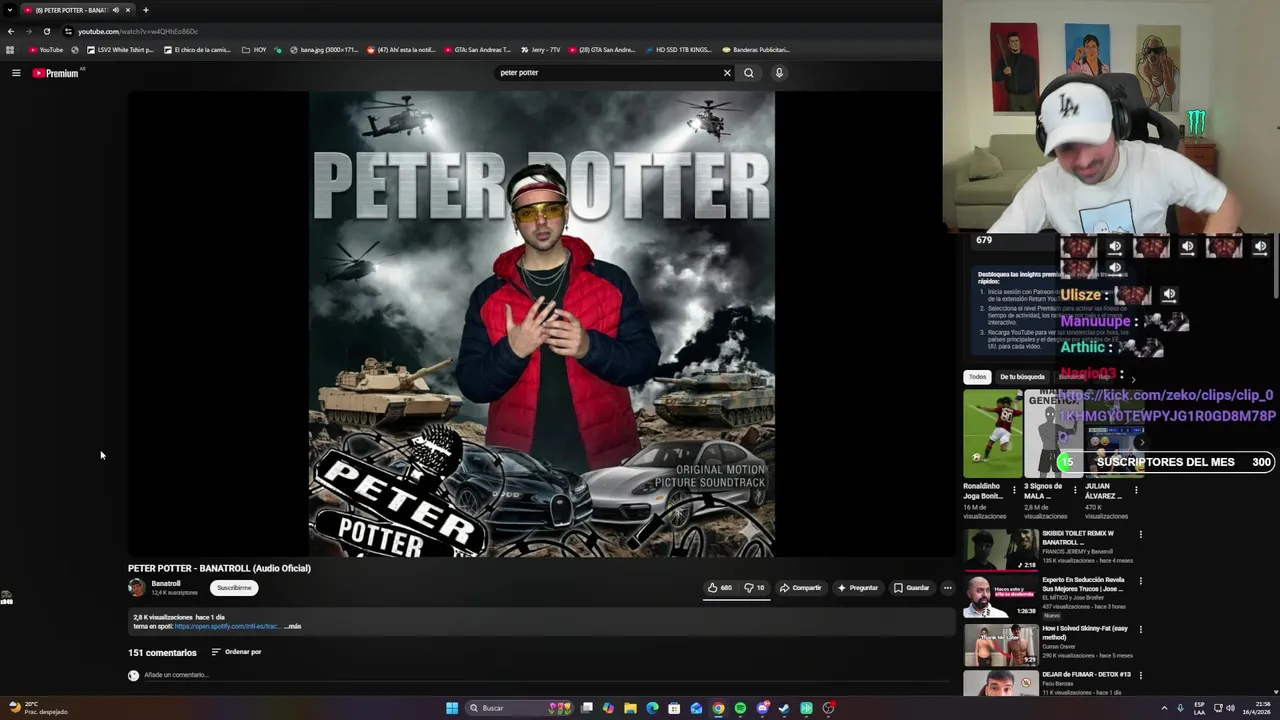Image resolution: width=1280 pixels, height=720 pixels.
Task: Open 'LSV2 White Tshirt' bookmark
Action: point(120,50)
